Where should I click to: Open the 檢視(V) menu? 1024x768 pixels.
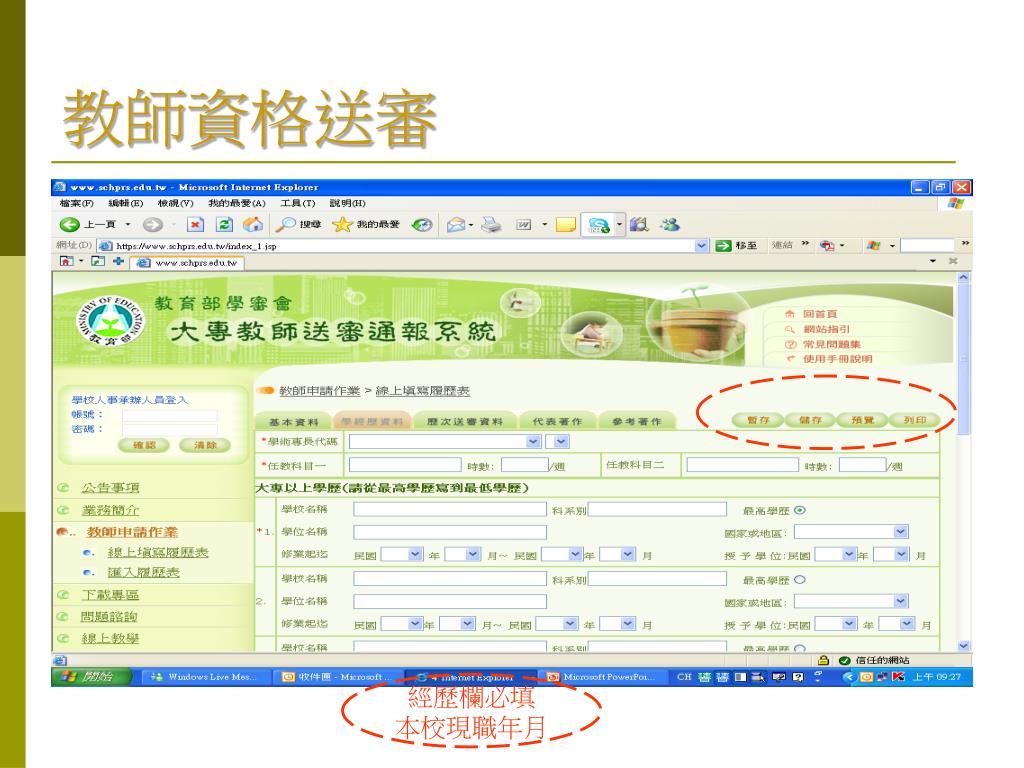point(176,203)
